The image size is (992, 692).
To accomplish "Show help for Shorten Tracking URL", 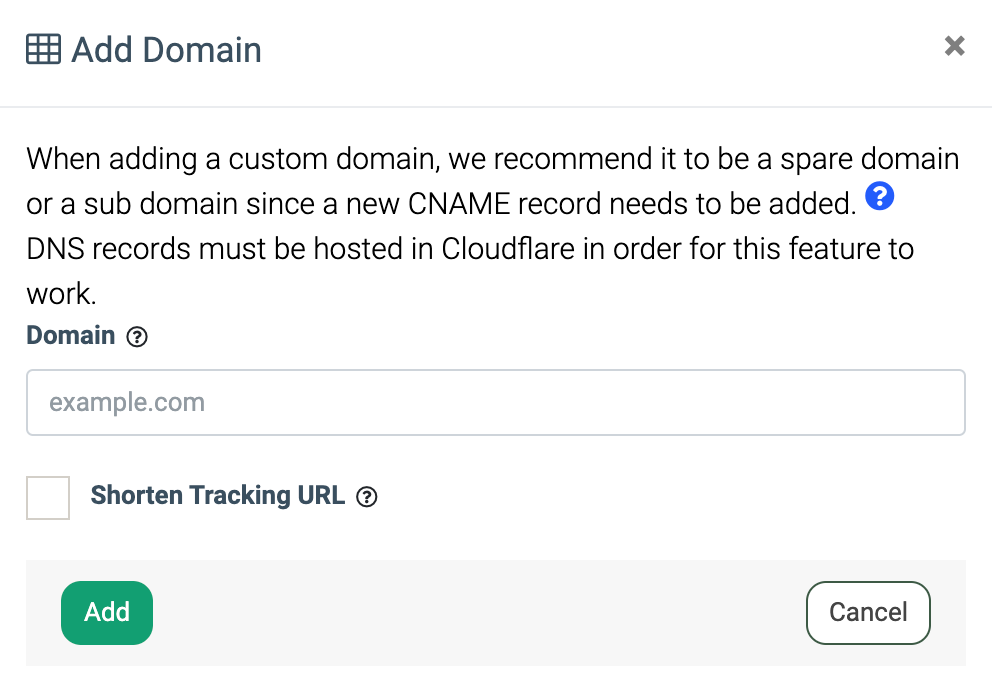I will tap(367, 497).
